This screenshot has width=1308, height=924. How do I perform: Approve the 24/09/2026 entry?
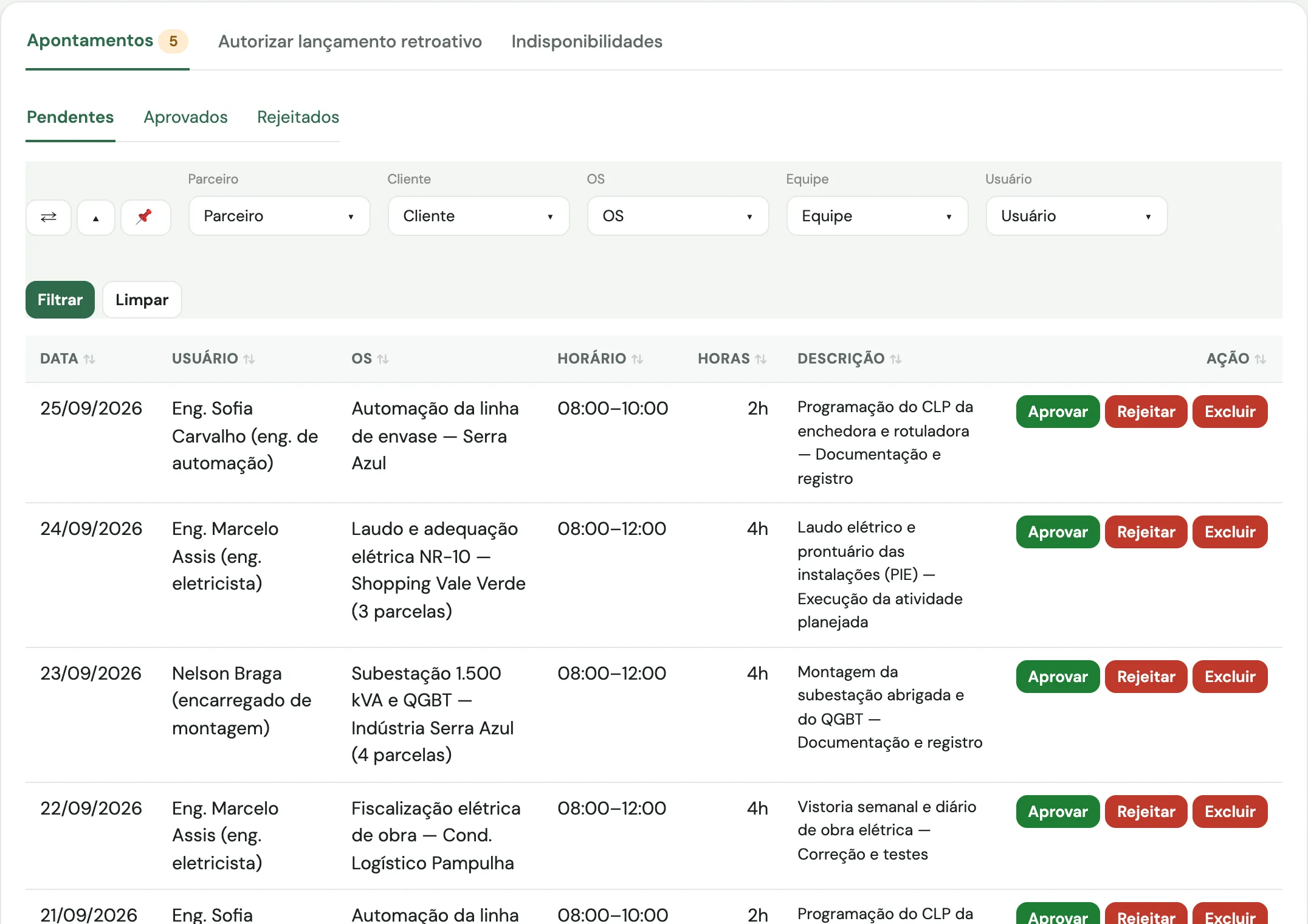1058,532
